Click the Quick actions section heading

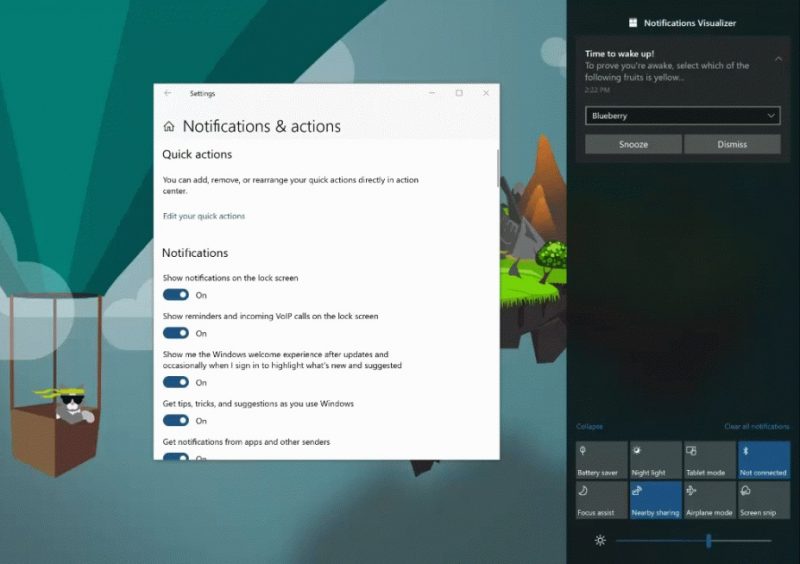pyautogui.click(x=197, y=154)
